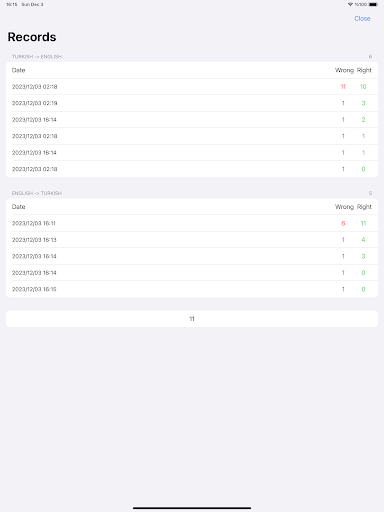Tap the home indicator bar
384x512 pixels.
click(x=192, y=508)
